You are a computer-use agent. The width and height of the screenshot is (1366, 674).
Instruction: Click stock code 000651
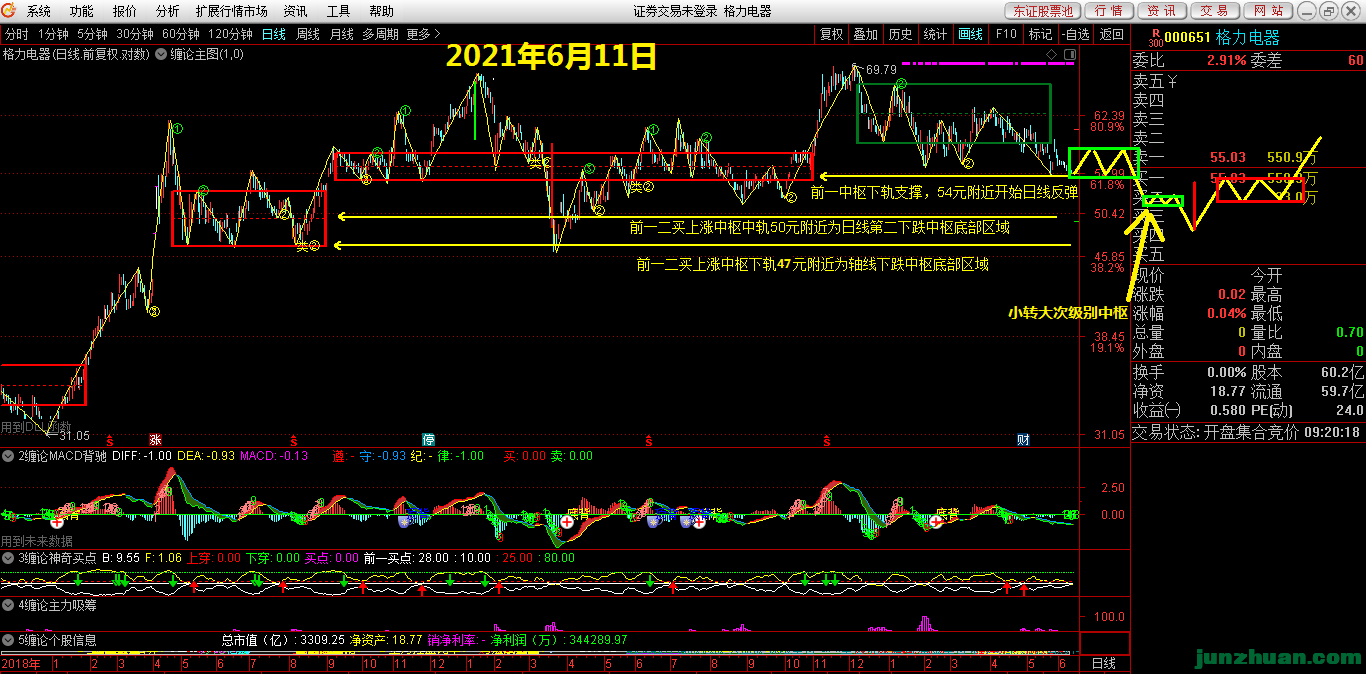click(x=1188, y=38)
